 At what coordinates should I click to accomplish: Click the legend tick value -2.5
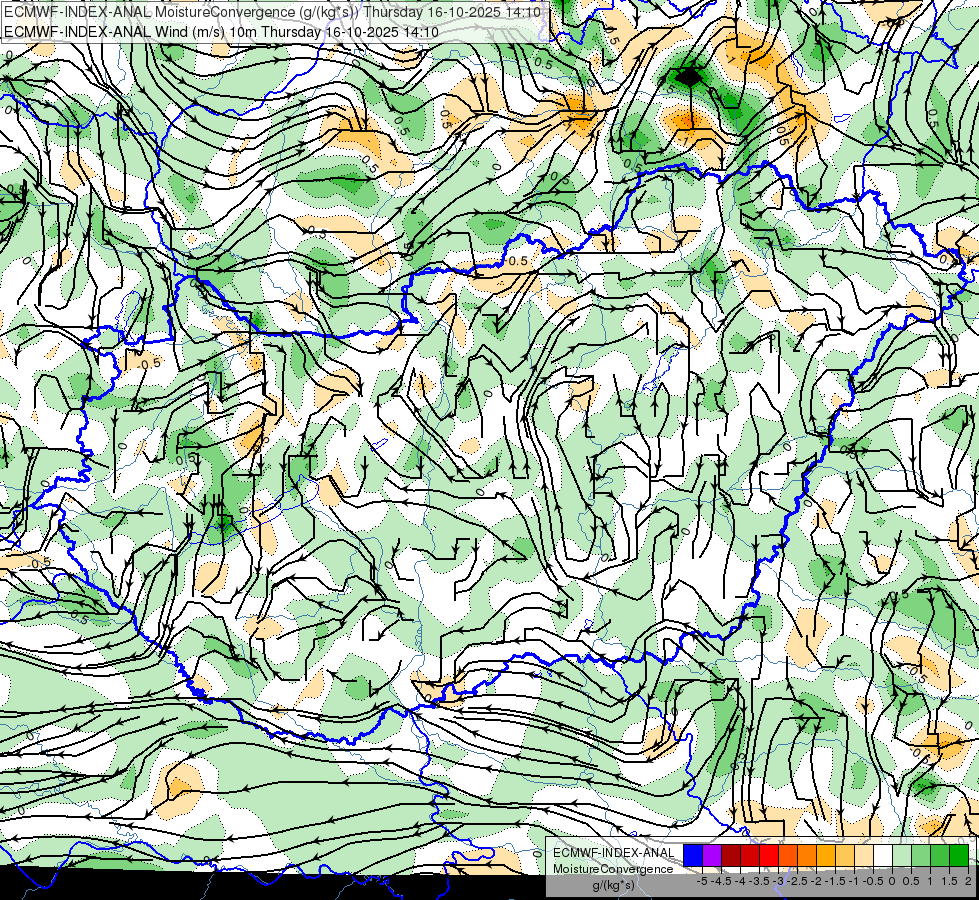796,881
